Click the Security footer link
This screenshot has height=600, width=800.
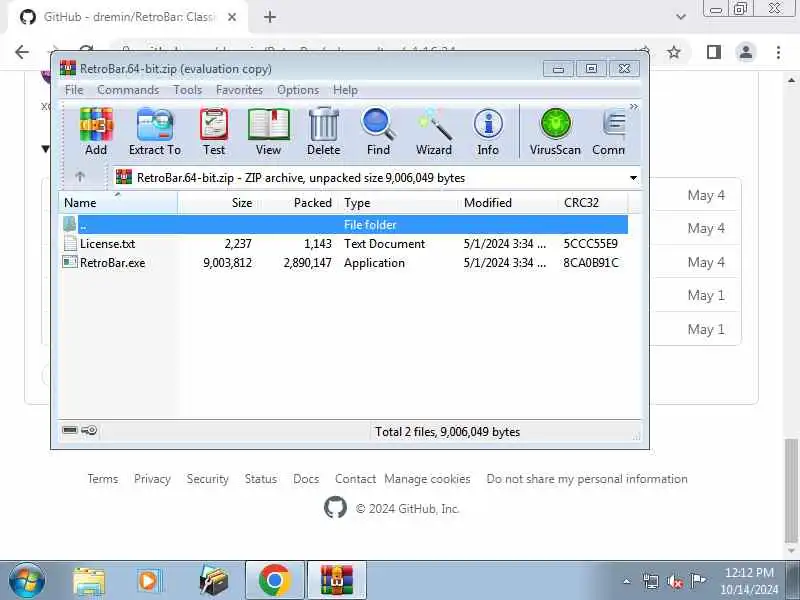coord(207,479)
